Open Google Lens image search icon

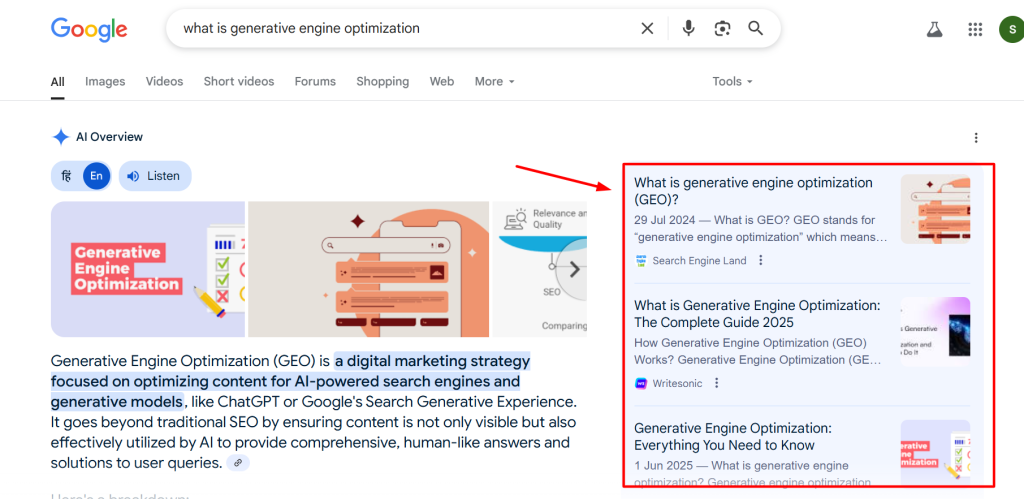point(722,28)
